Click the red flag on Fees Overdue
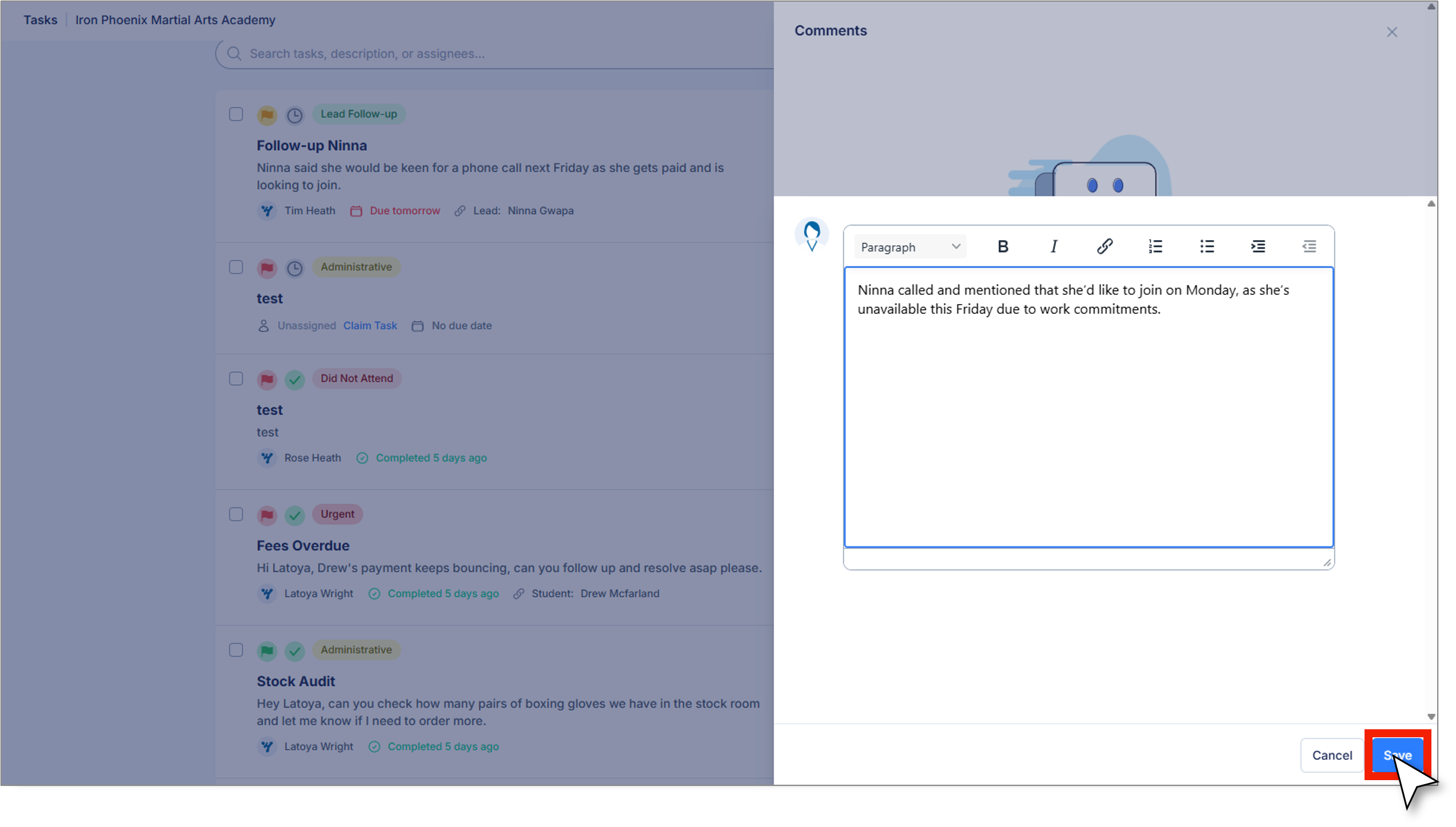Viewport: 1456px width, 827px height. (266, 515)
